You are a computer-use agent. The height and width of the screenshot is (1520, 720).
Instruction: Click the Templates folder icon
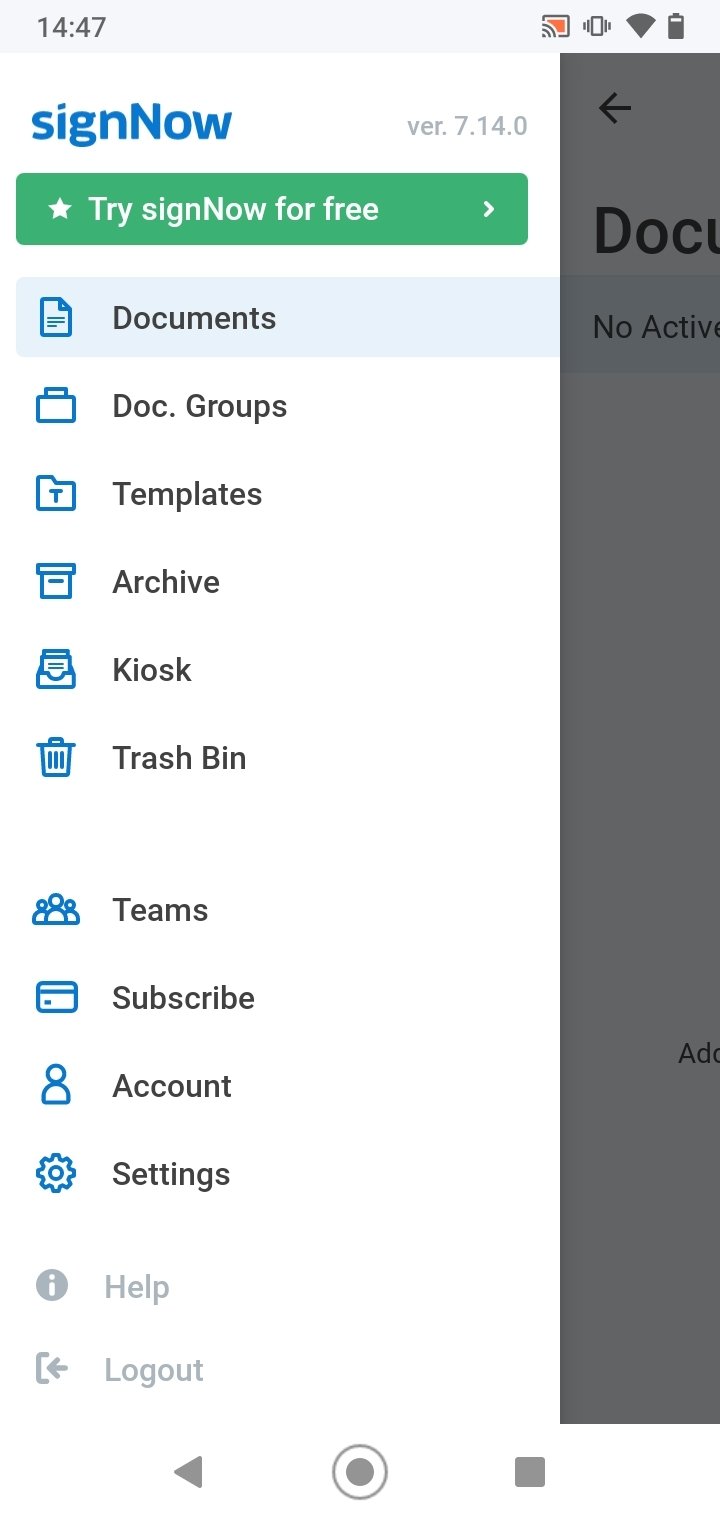click(56, 494)
